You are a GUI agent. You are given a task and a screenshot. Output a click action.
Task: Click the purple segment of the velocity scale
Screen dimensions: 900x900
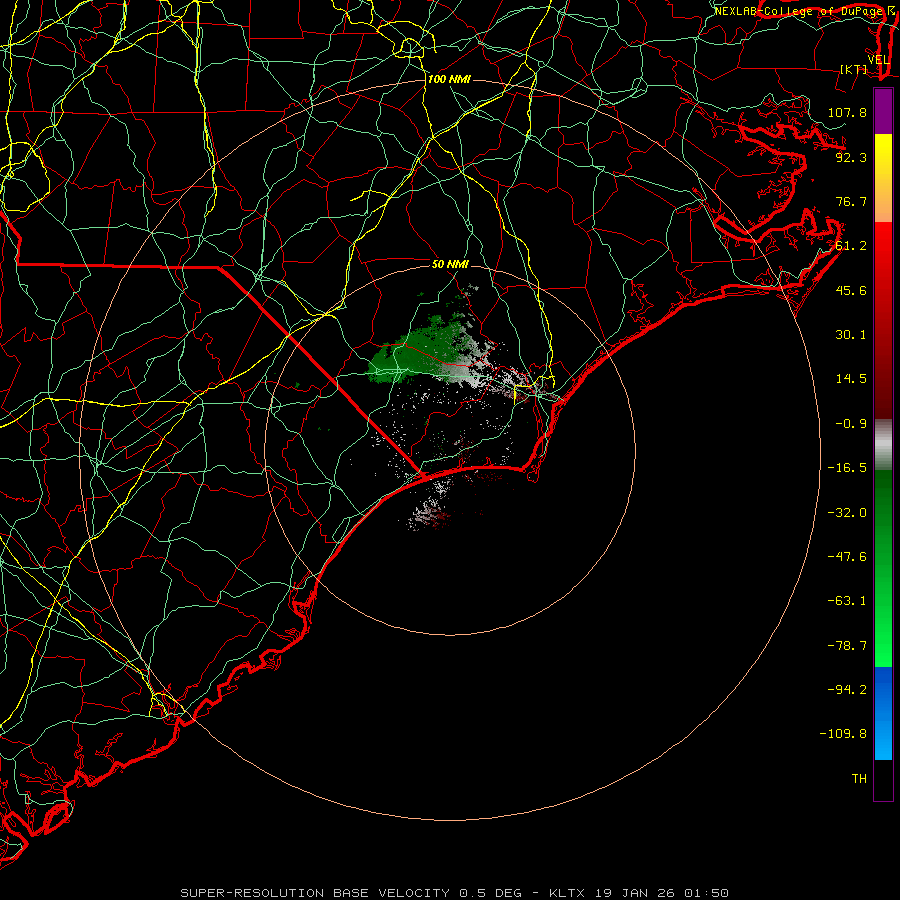click(883, 111)
